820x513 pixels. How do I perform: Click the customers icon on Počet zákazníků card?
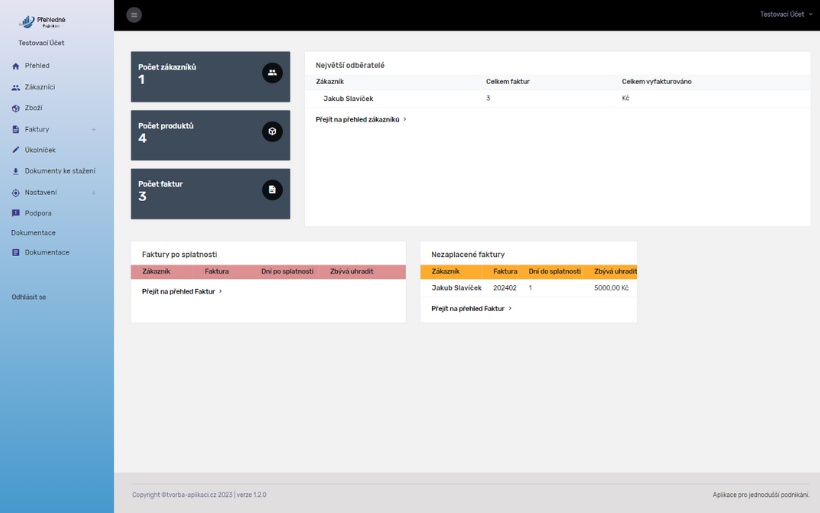(272, 73)
